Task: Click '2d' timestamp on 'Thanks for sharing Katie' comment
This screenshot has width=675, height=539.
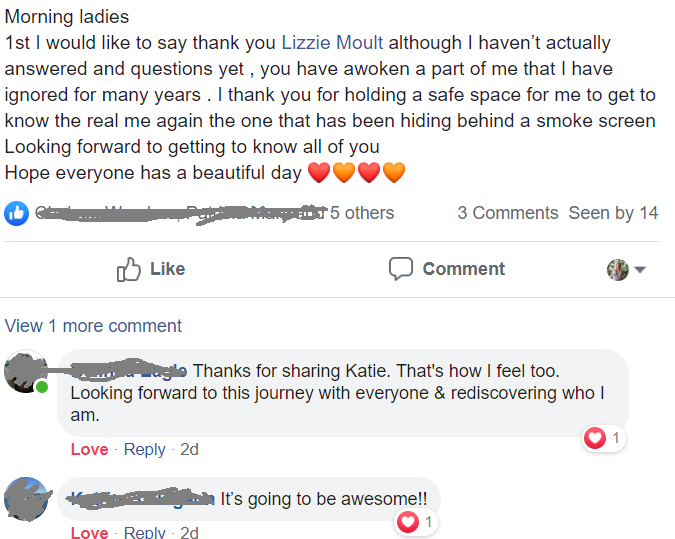Action: click(x=189, y=449)
